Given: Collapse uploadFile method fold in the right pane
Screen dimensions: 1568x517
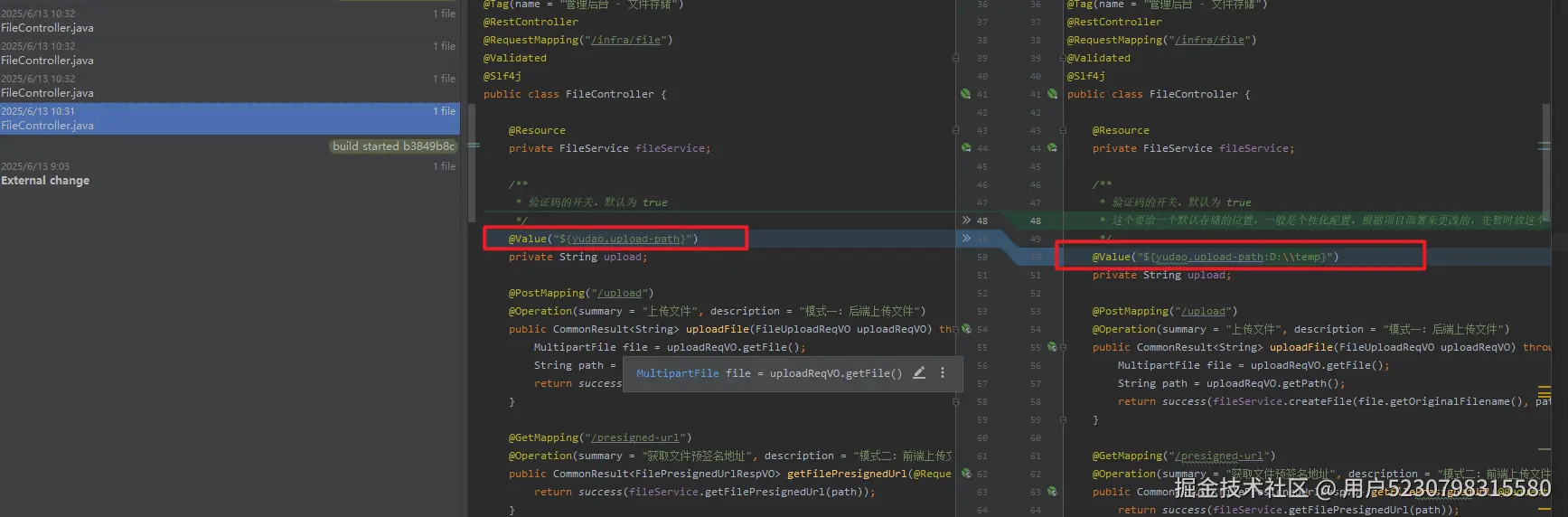Looking at the screenshot, I should point(1063,347).
